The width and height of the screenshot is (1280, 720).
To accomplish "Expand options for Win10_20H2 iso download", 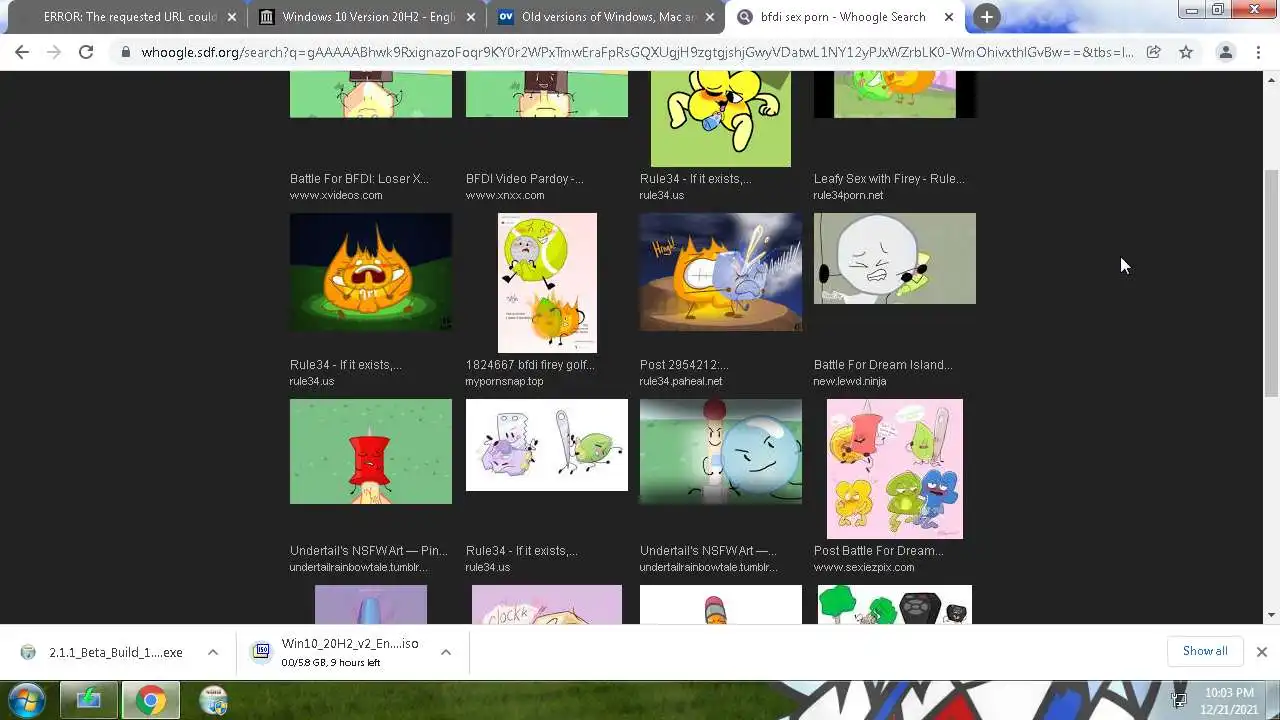I will [446, 652].
